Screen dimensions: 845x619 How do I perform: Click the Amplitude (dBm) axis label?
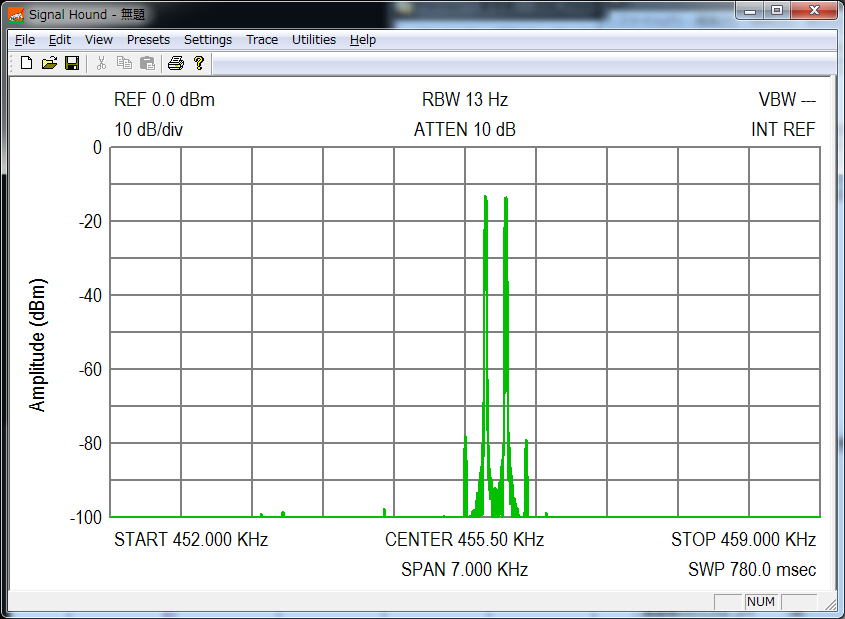(38, 345)
